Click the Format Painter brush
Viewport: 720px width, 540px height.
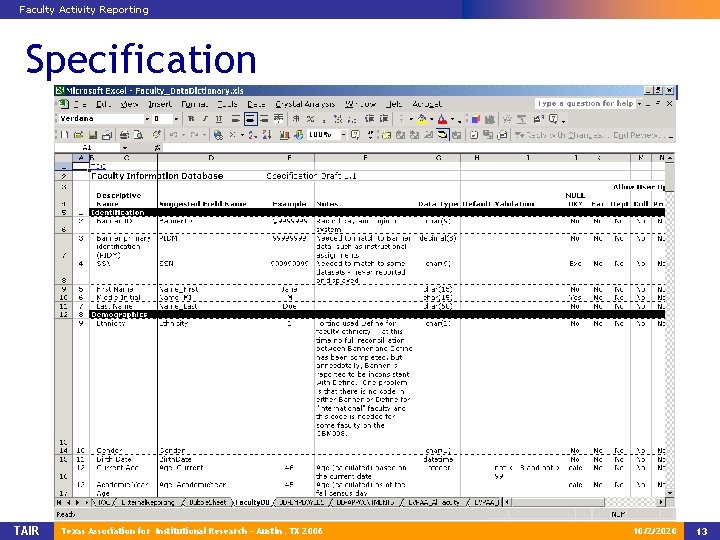pyautogui.click(x=157, y=135)
